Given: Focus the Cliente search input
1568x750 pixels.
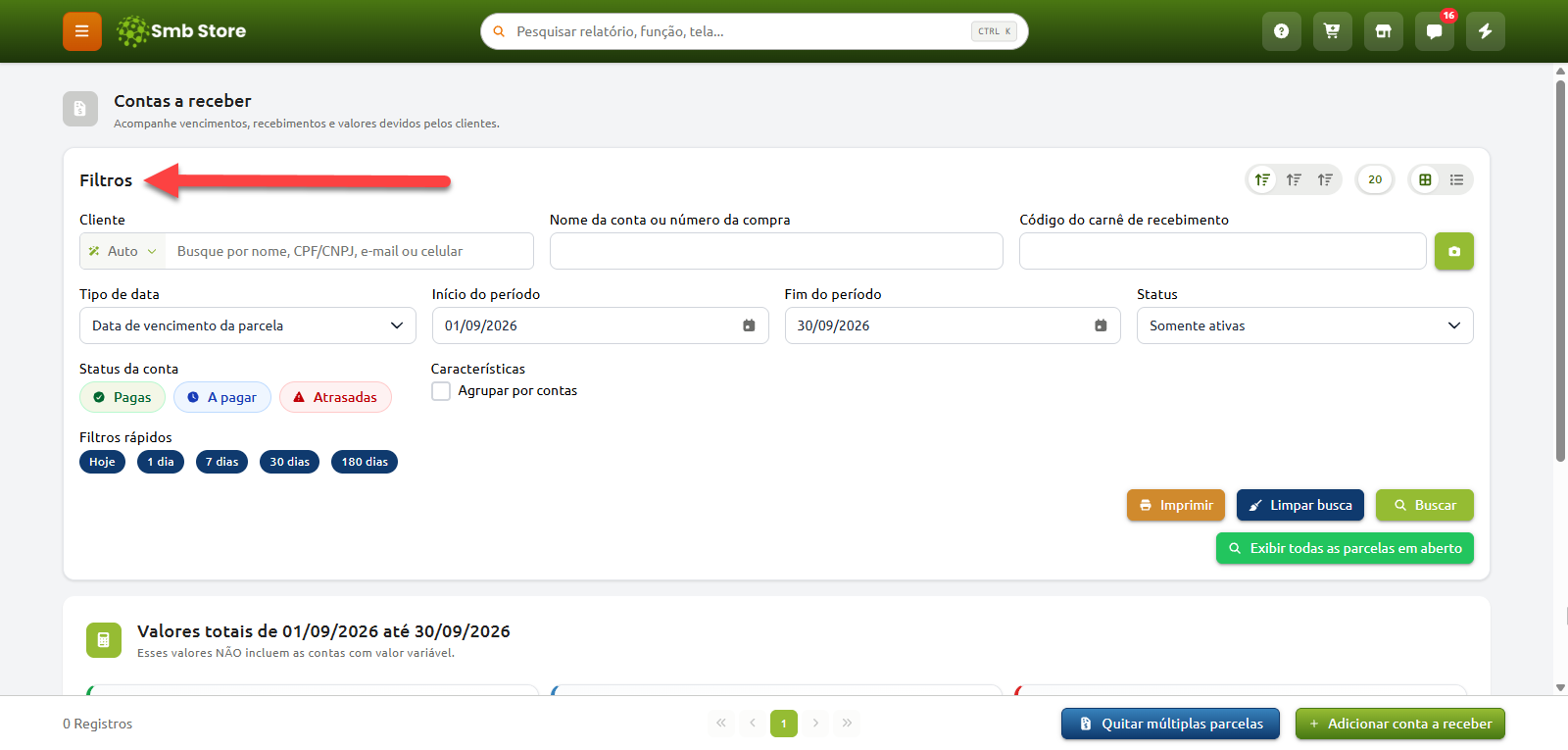Looking at the screenshot, I should pos(350,251).
